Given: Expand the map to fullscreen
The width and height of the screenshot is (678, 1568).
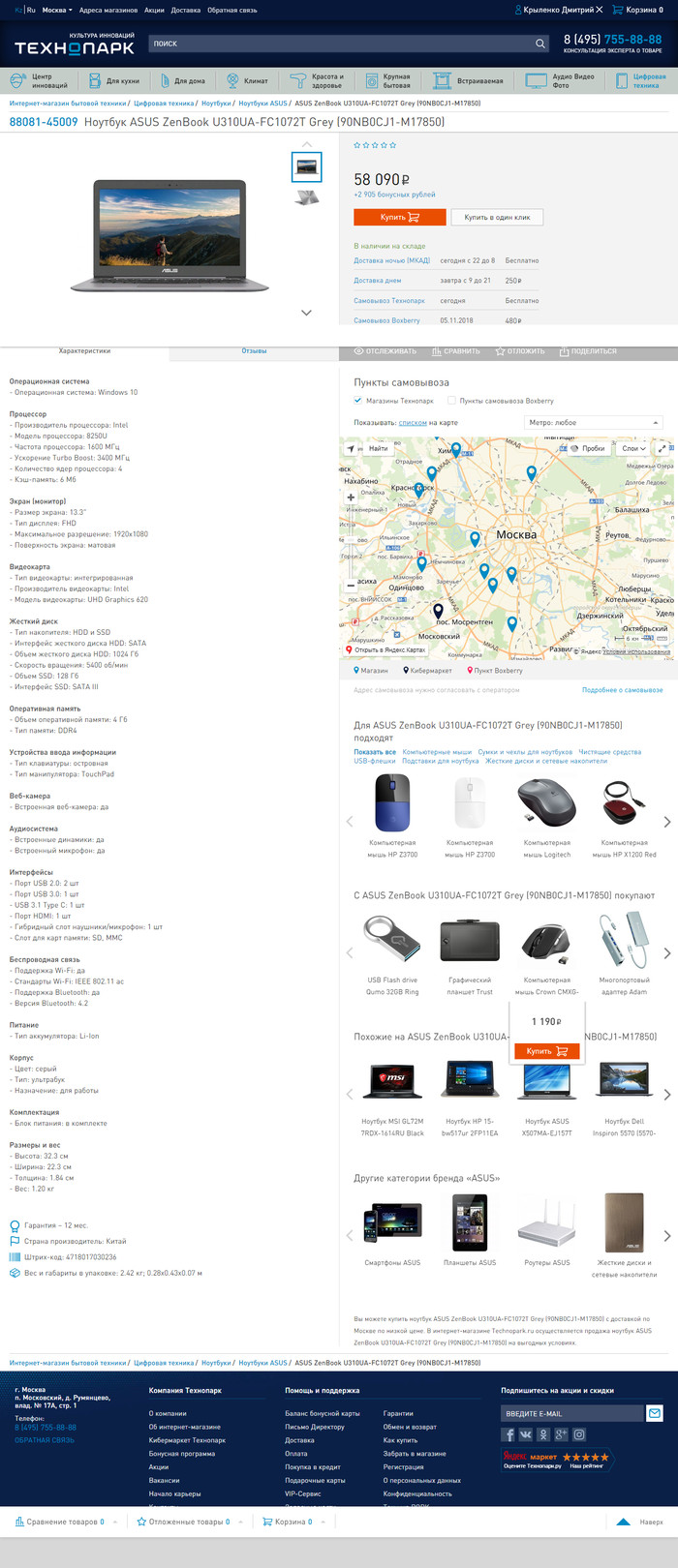Looking at the screenshot, I should (x=663, y=449).
